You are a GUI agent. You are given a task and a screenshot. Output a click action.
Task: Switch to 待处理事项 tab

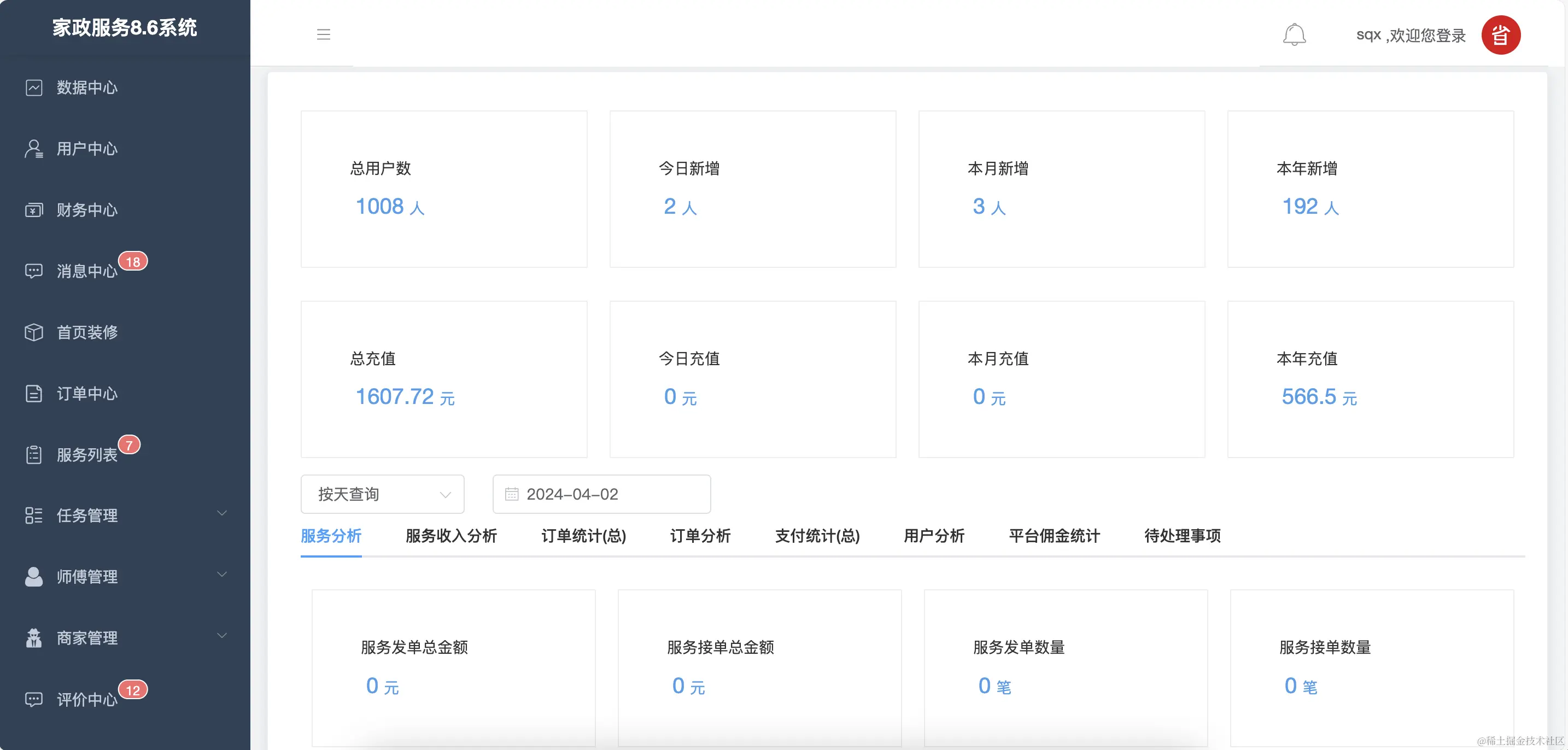tap(1181, 536)
